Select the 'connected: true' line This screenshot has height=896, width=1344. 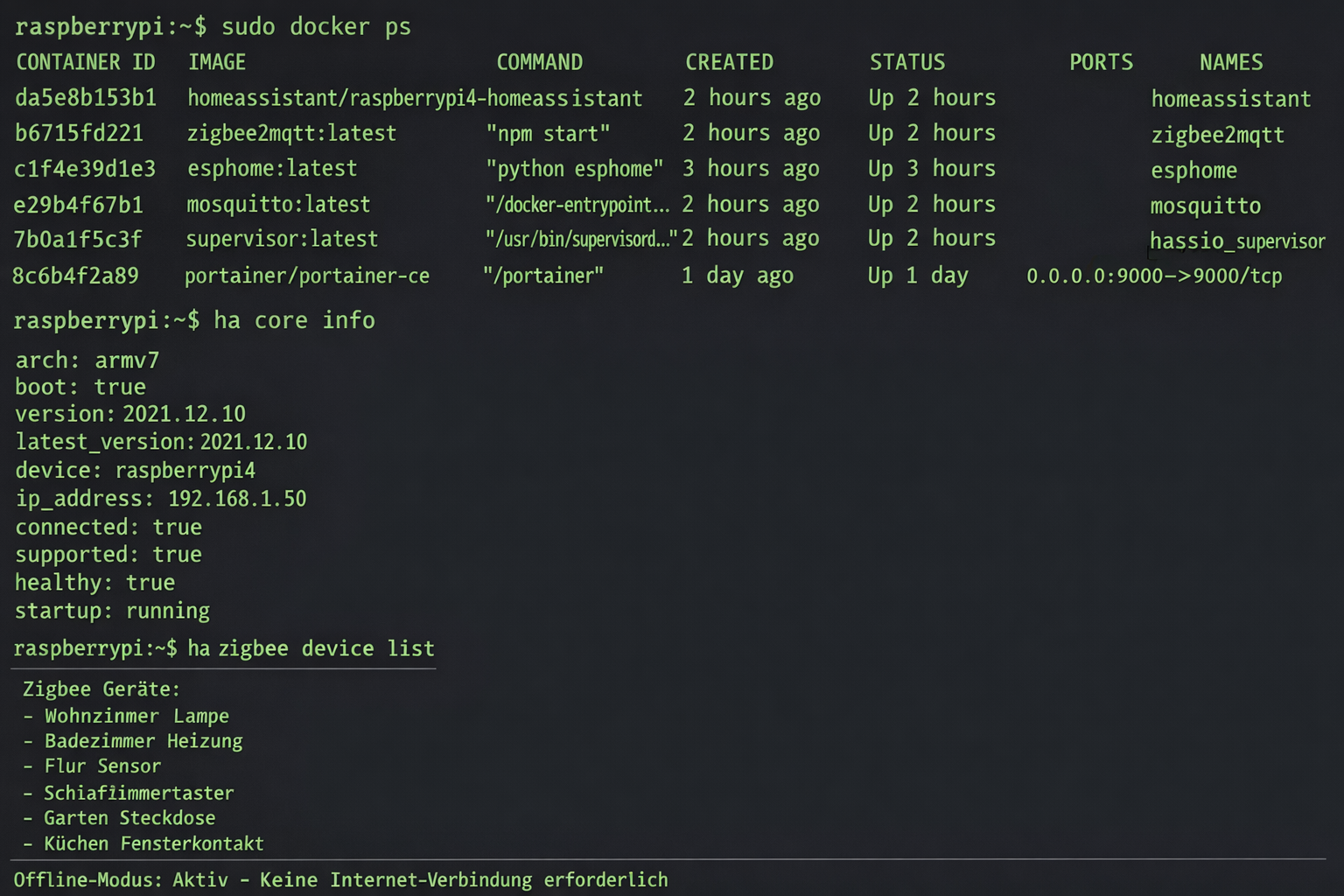[x=108, y=527]
